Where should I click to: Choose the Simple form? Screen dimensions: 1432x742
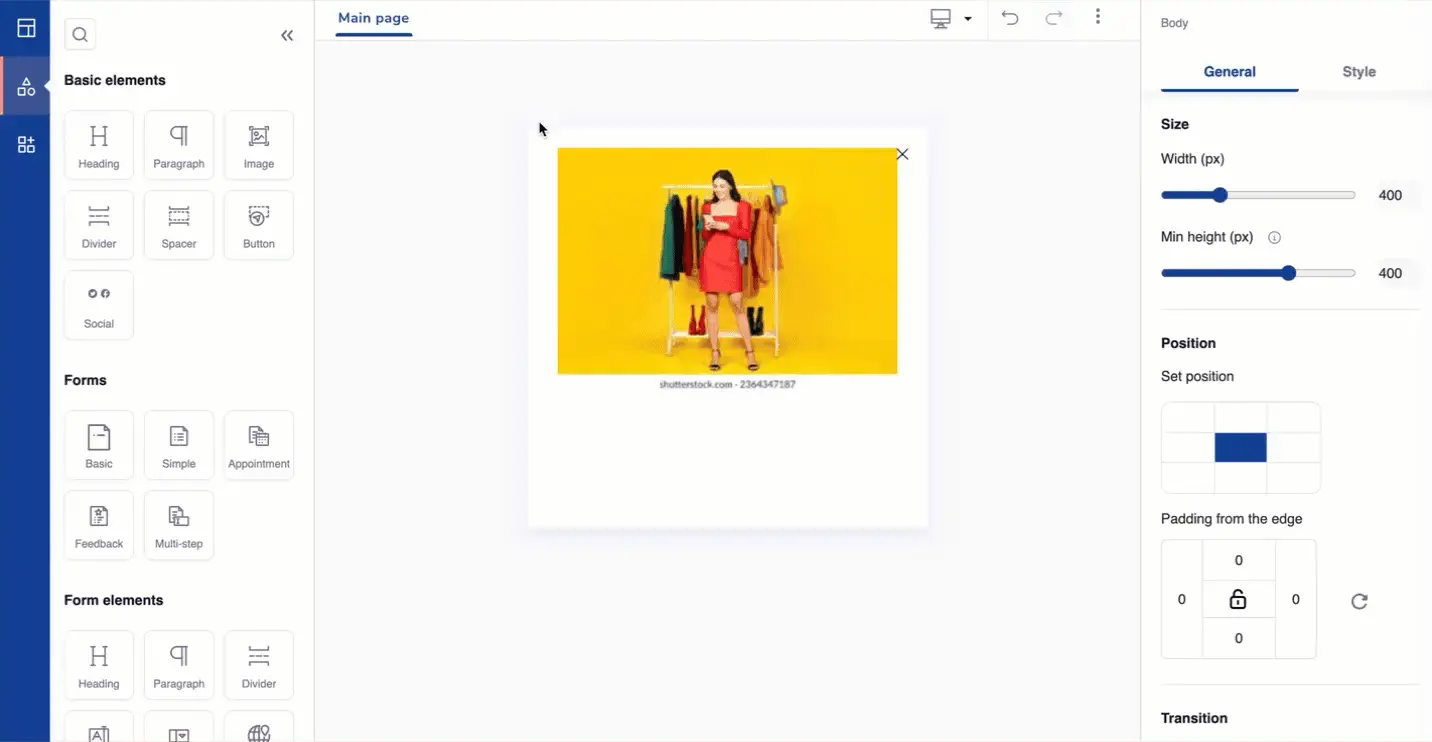coord(179,445)
